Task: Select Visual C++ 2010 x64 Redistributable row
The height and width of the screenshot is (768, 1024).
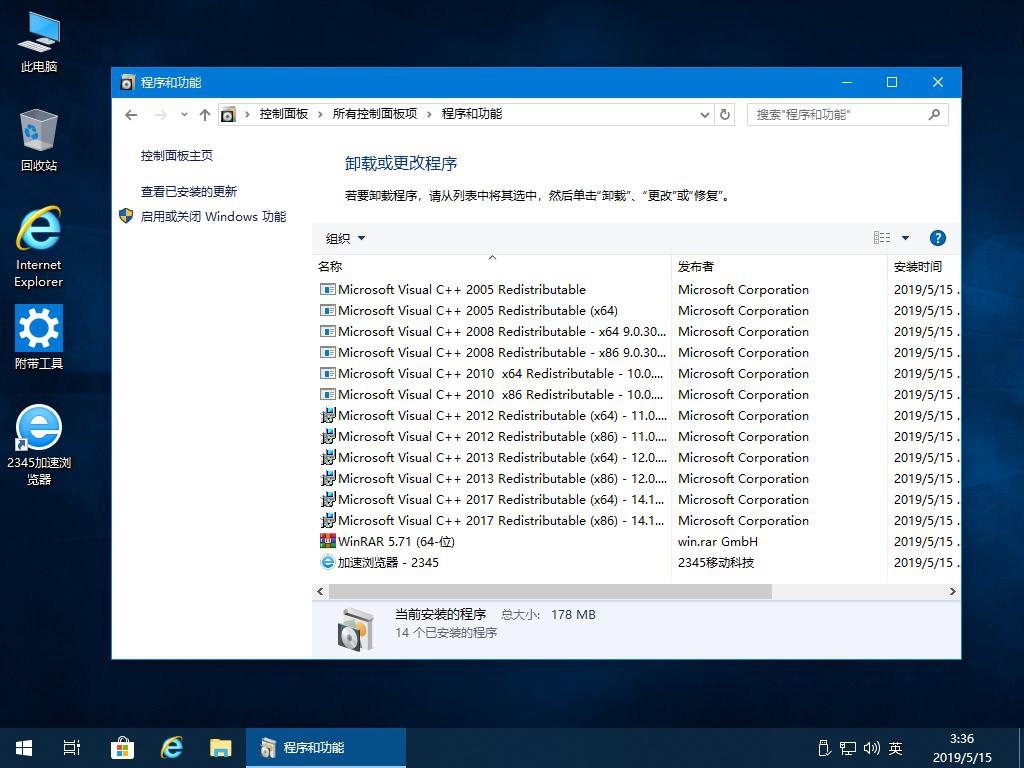Action: [636, 374]
